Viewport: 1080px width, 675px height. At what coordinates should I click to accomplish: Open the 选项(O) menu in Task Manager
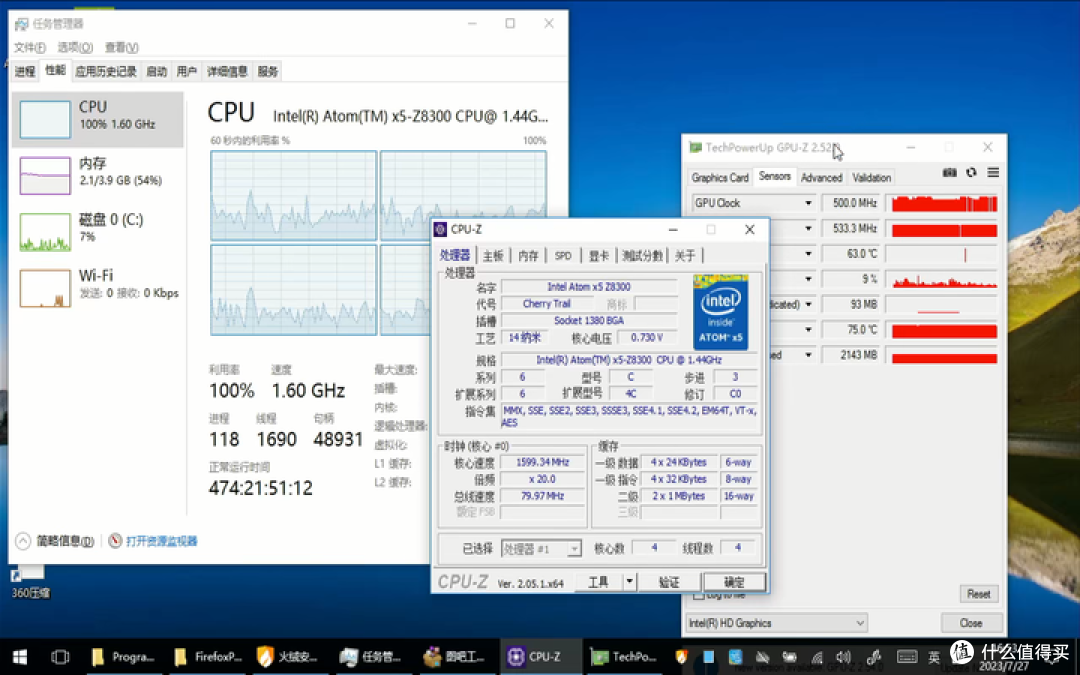point(74,48)
